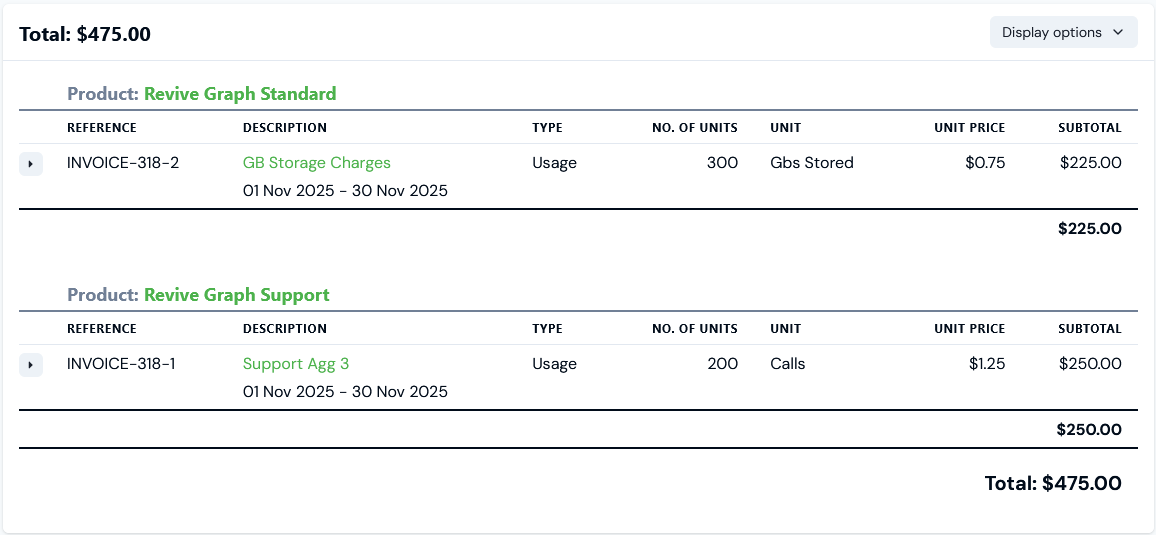Image resolution: width=1156 pixels, height=535 pixels.
Task: Select the INVOICE-318-2 reference text
Action: (123, 163)
